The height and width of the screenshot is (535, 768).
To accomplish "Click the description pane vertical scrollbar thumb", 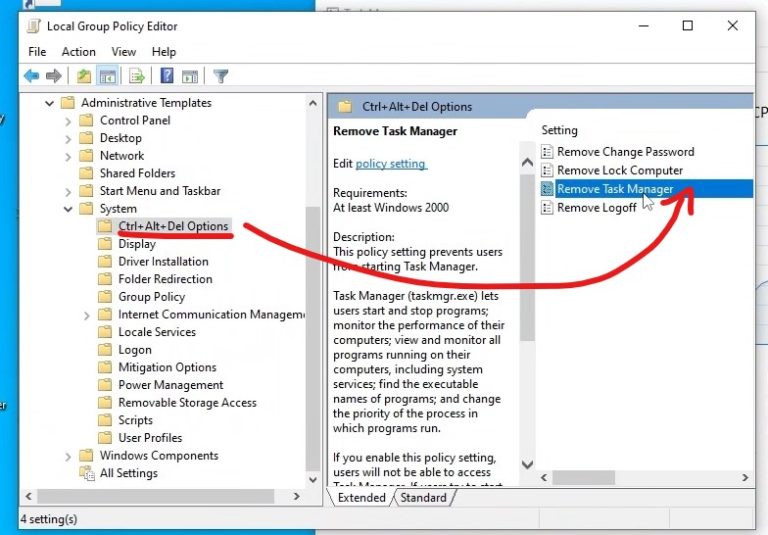I will pyautogui.click(x=527, y=257).
